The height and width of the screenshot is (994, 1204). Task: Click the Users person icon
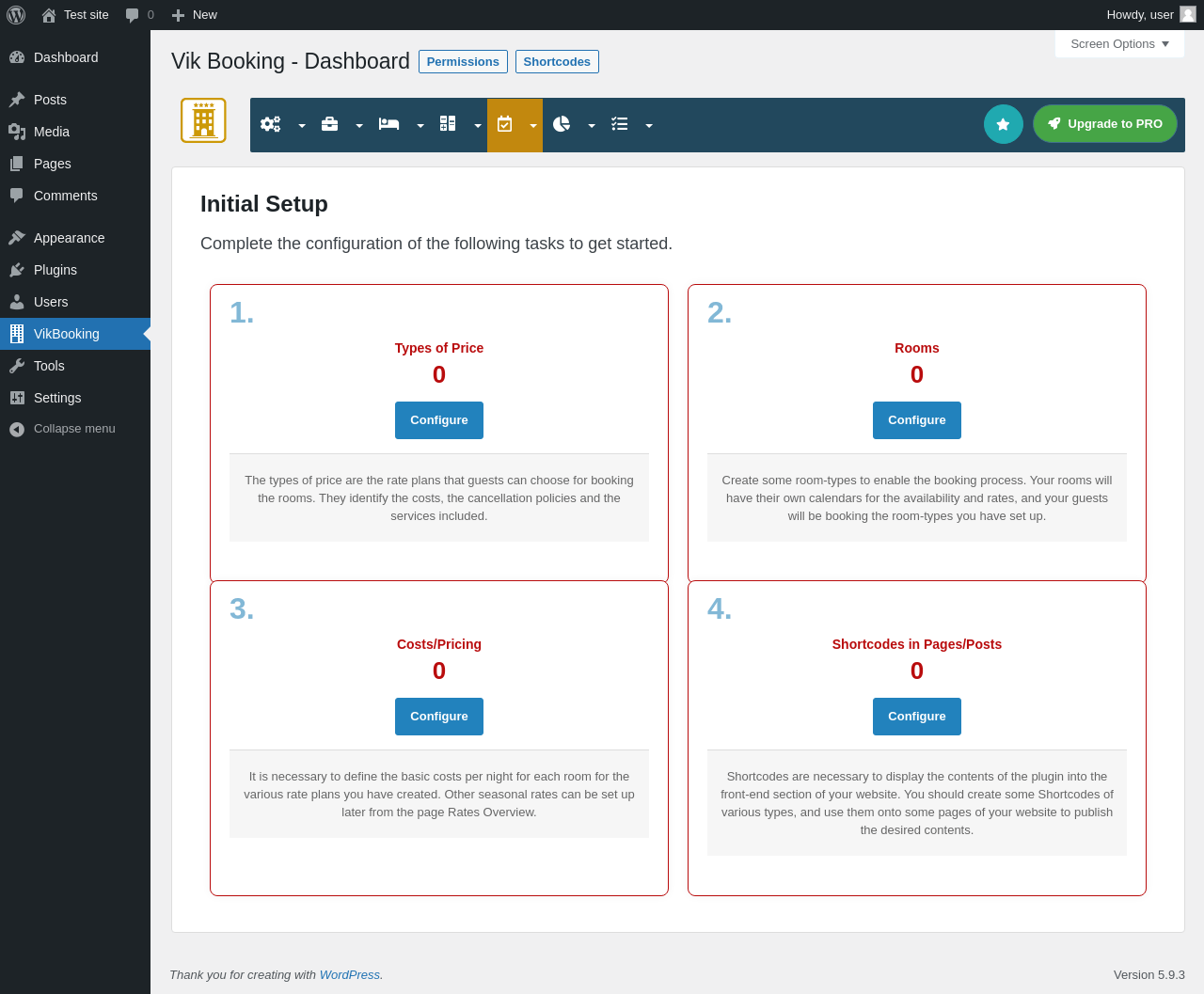(x=17, y=302)
